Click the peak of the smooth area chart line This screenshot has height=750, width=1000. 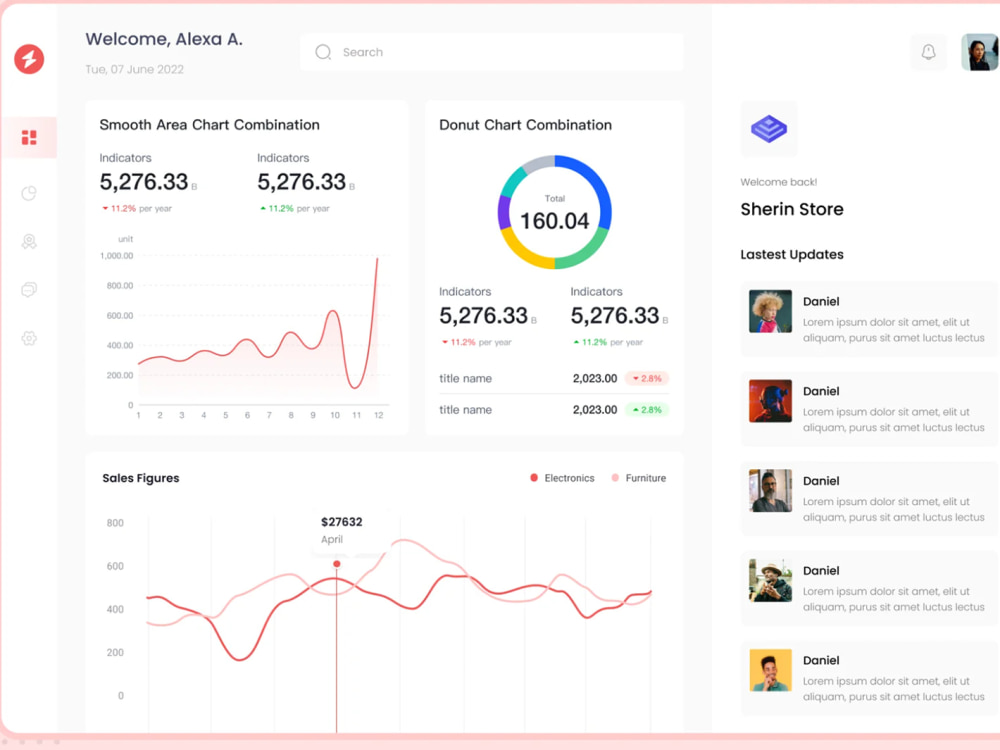click(x=377, y=260)
